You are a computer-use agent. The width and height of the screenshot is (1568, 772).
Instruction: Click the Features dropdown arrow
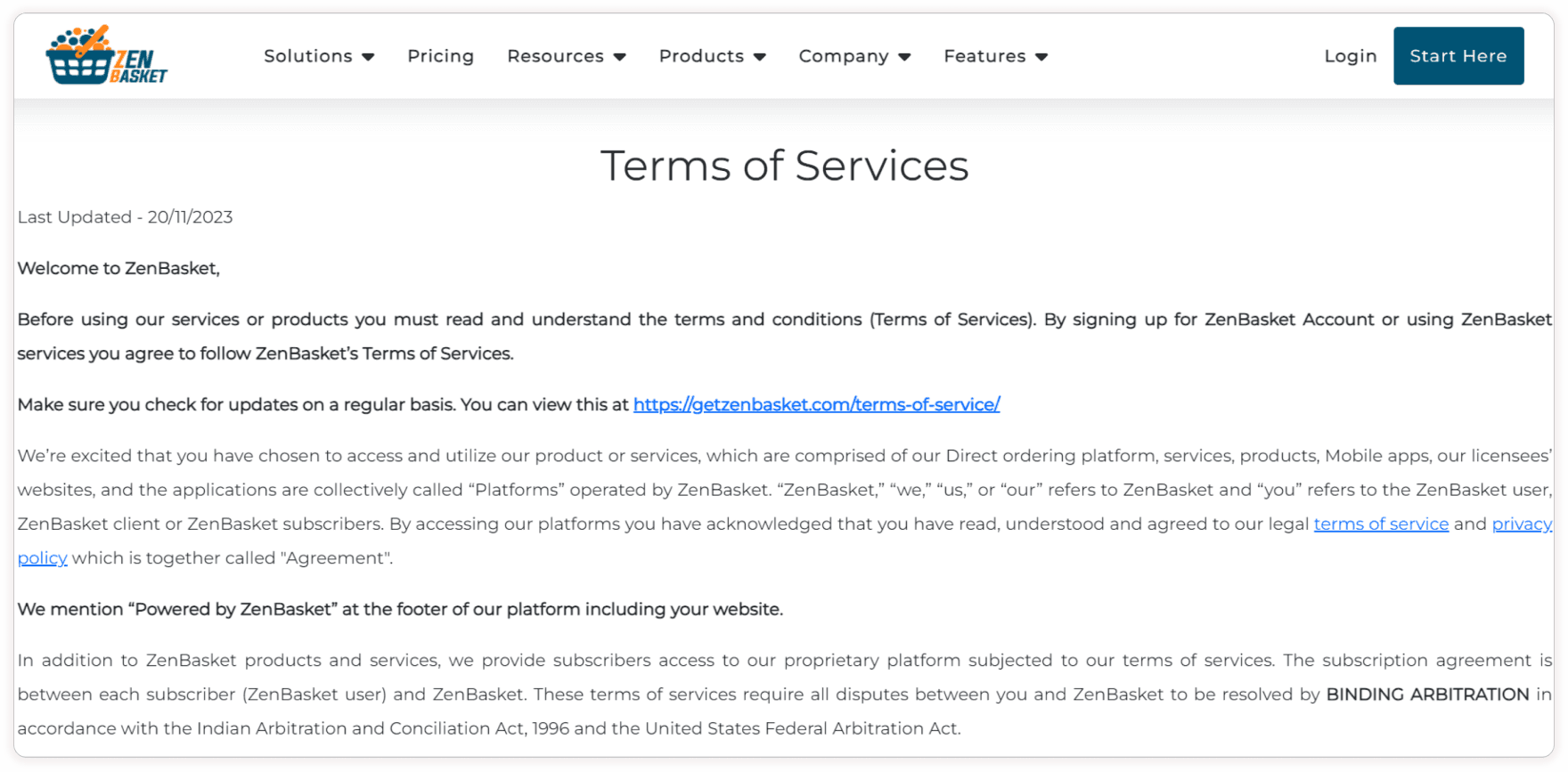click(x=1041, y=57)
